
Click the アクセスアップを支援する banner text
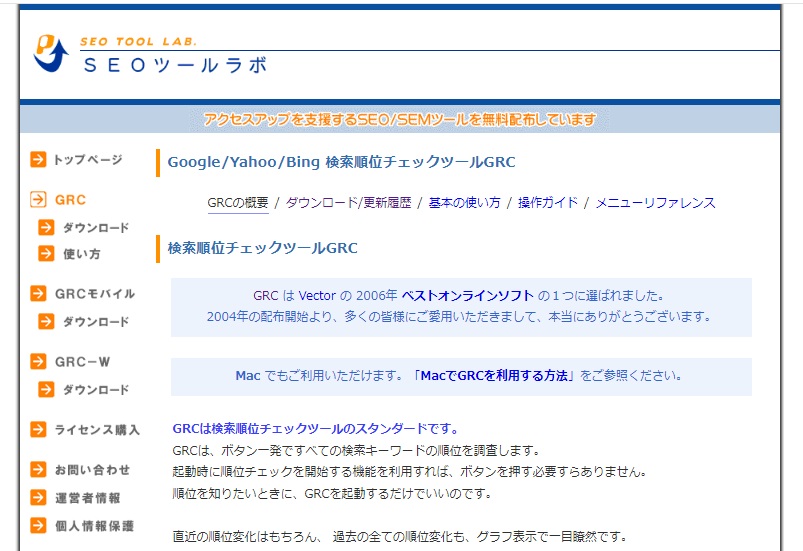[399, 119]
